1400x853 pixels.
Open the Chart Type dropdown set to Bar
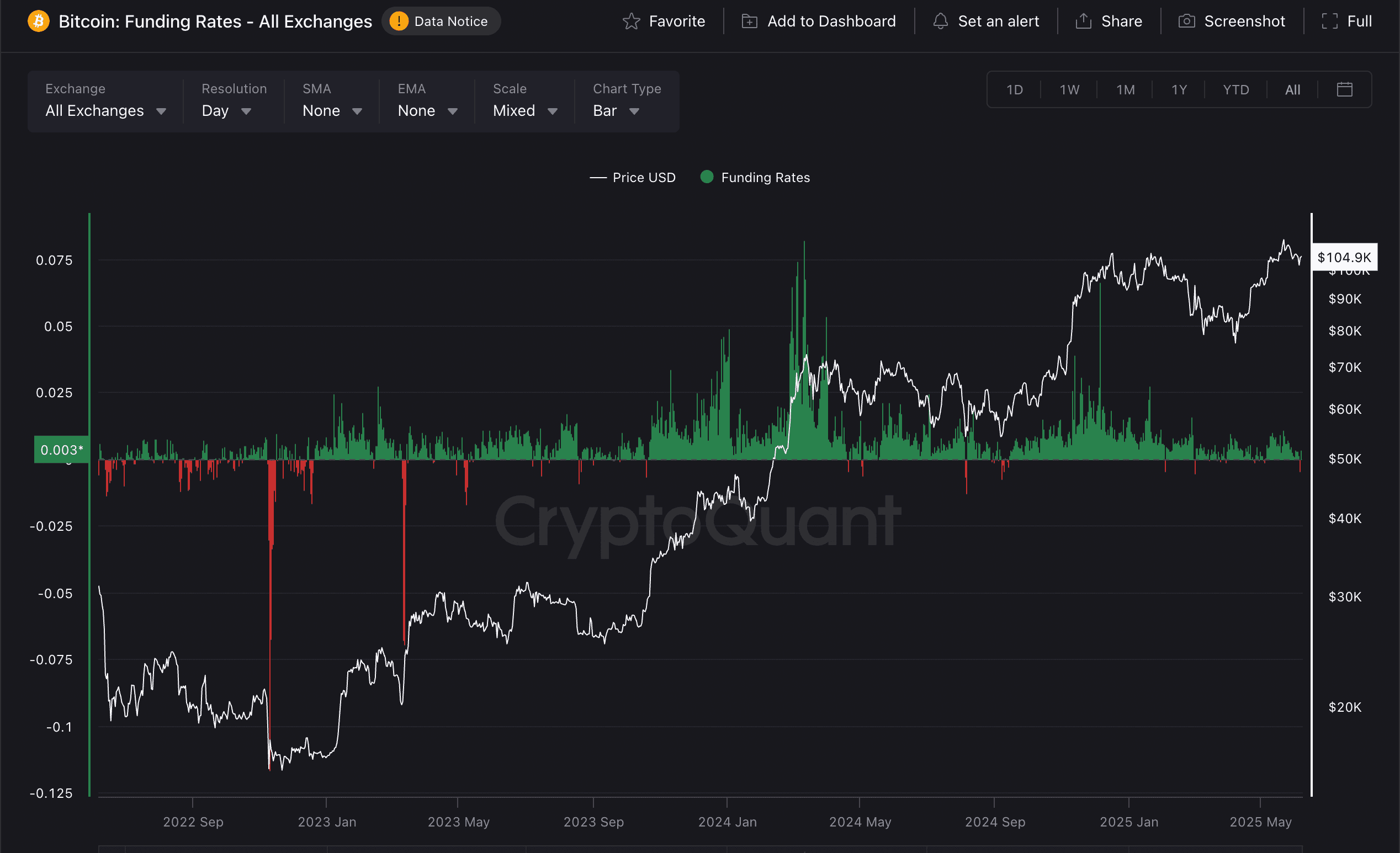(x=627, y=102)
